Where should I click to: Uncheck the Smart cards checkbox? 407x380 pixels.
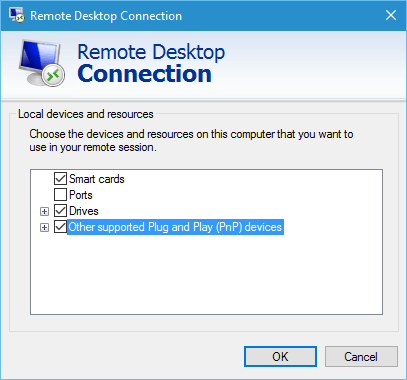click(x=60, y=179)
